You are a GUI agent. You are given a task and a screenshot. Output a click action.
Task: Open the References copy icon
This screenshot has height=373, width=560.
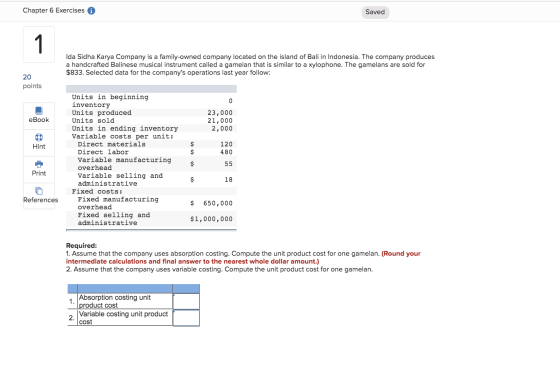click(39, 191)
